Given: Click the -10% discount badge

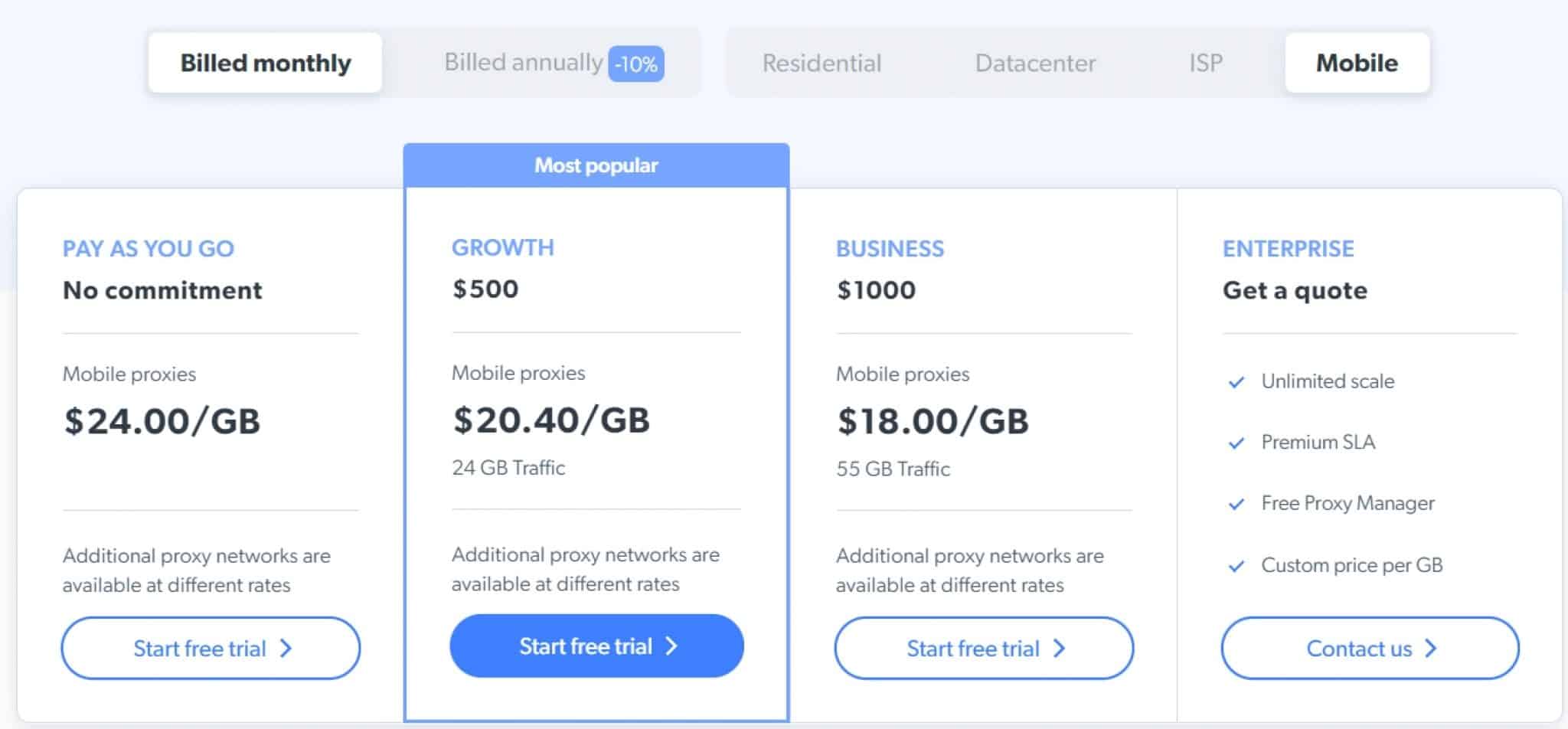Looking at the screenshot, I should [x=638, y=64].
